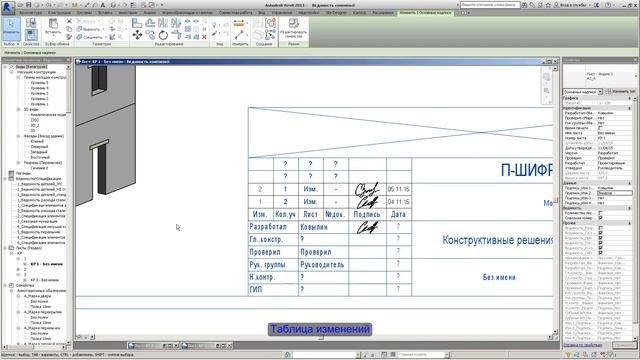The width and height of the screenshot is (640, 360).
Task: Click the 'Изменить тип' button
Action: [620, 92]
